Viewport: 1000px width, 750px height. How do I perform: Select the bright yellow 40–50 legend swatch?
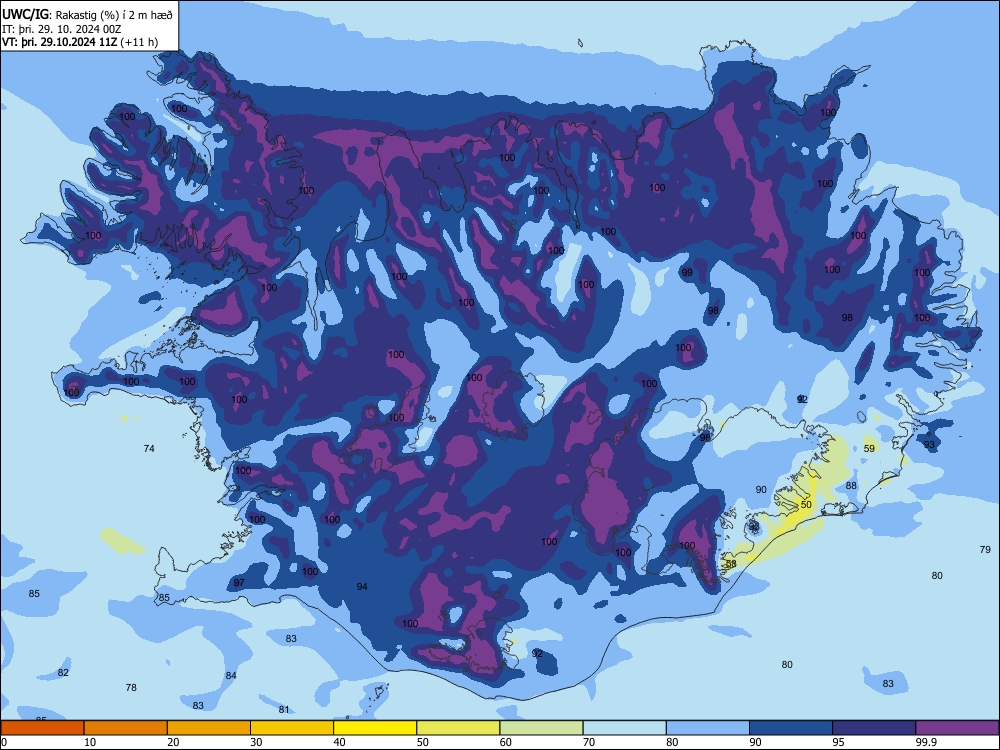(x=375, y=728)
